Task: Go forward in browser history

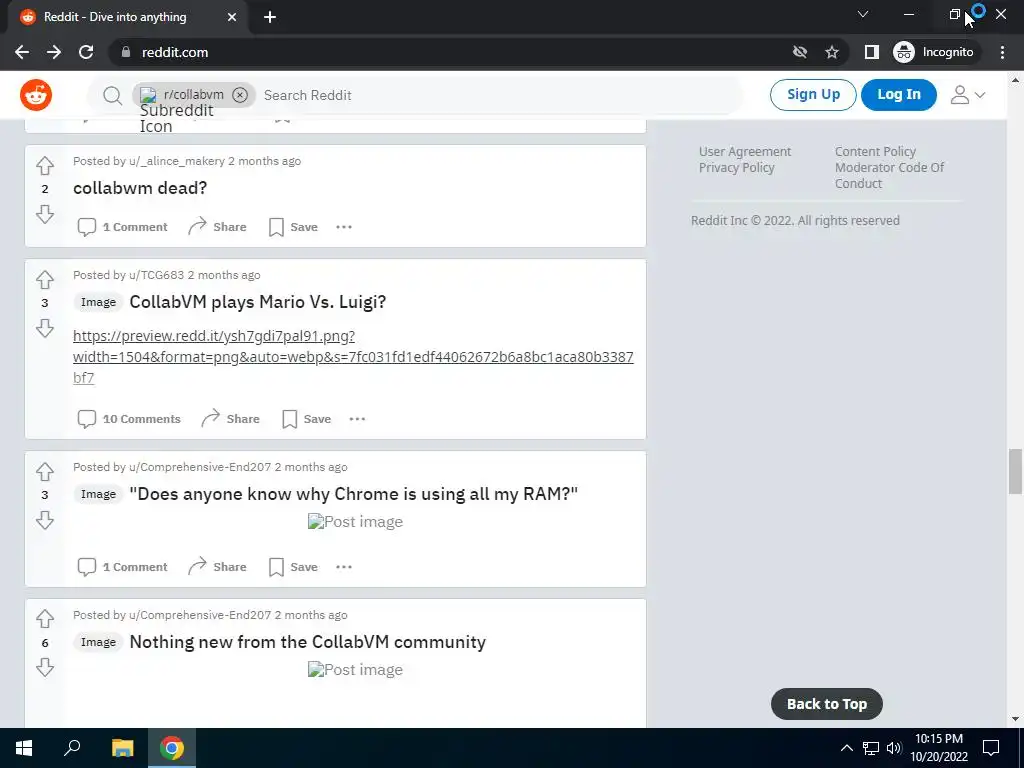Action: click(x=54, y=52)
